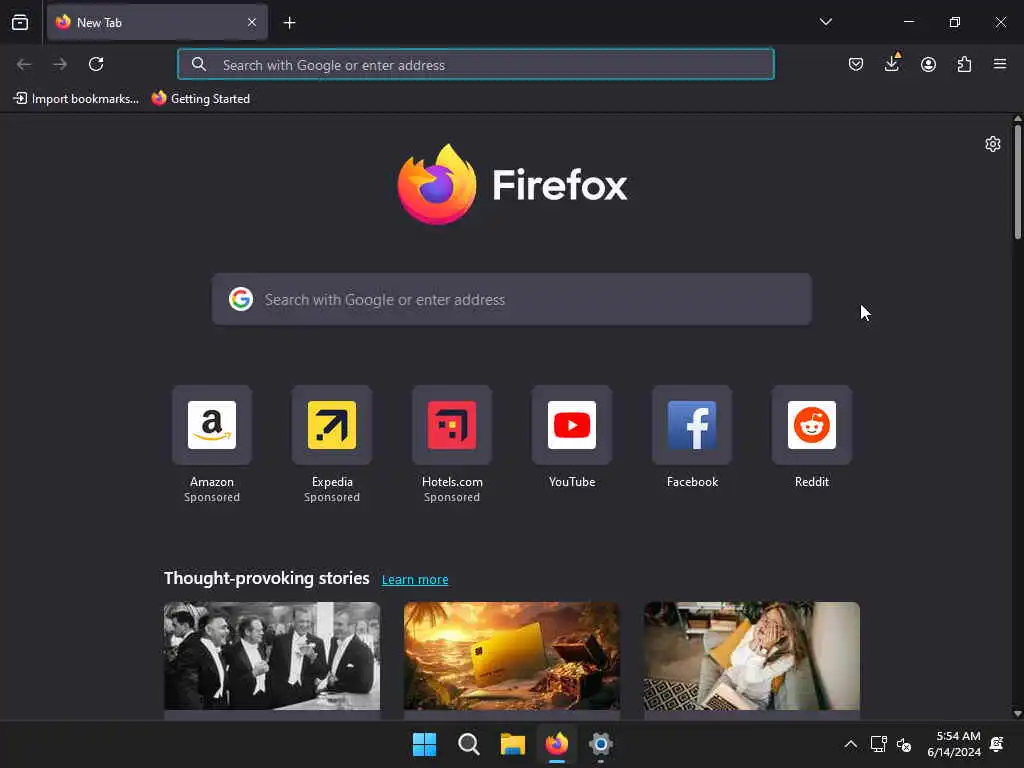Open muted volume tray icon
This screenshot has width=1024, height=768.
(904, 744)
